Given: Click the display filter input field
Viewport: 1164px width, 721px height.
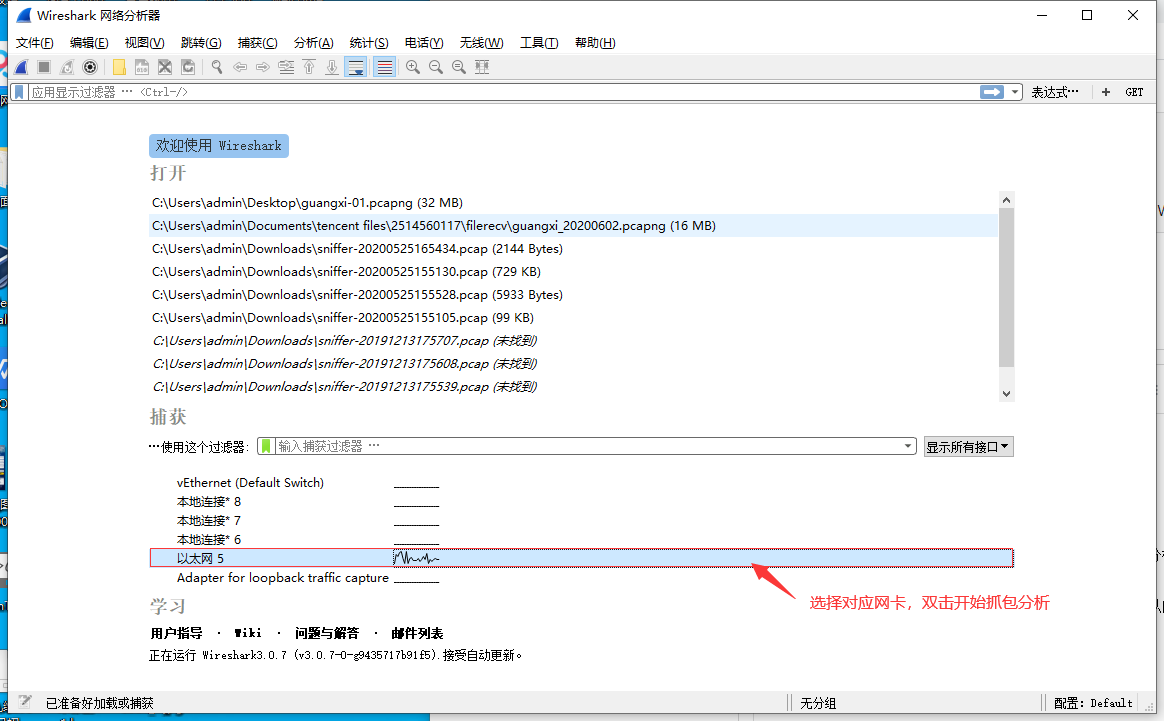Looking at the screenshot, I should (503, 92).
